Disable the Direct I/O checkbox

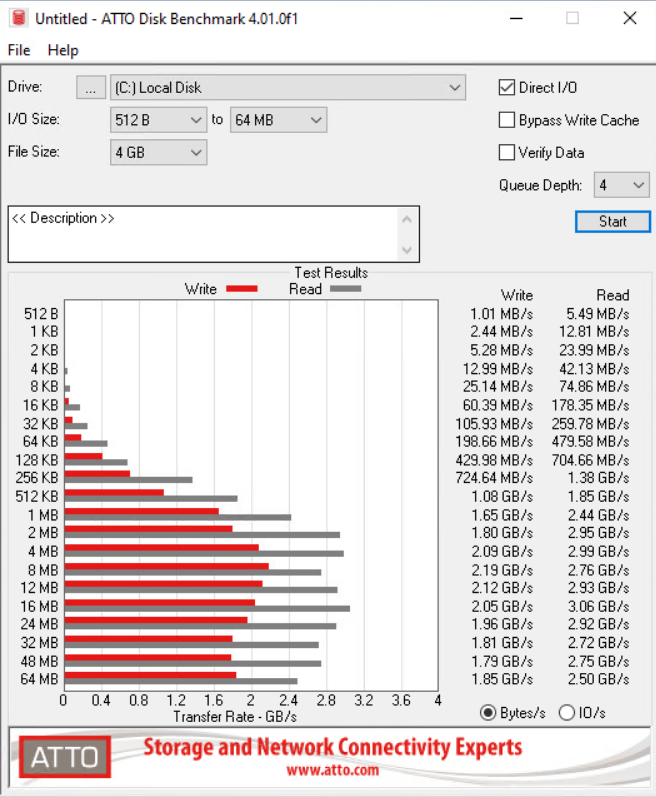(507, 88)
